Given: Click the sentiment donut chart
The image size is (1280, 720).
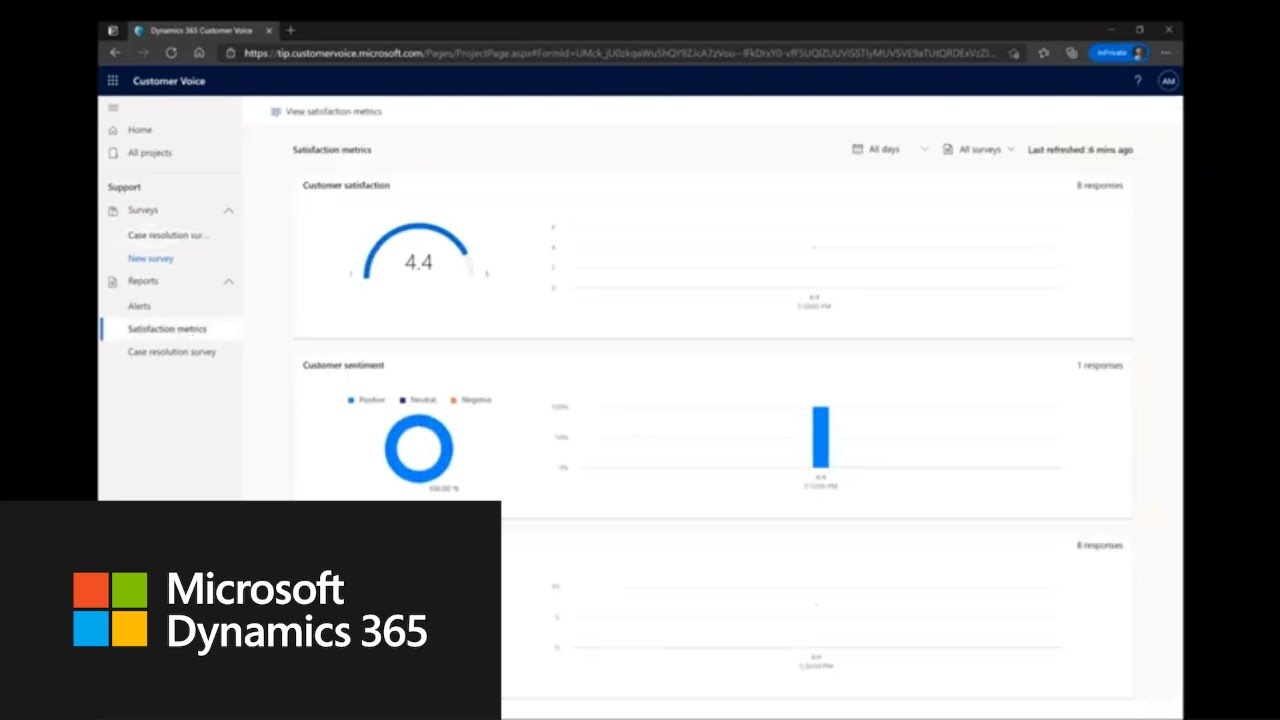Looking at the screenshot, I should (x=419, y=449).
